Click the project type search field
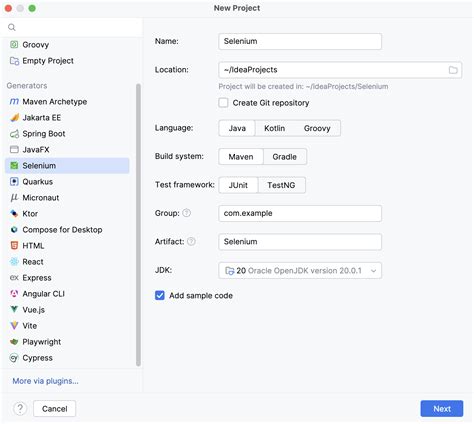The height and width of the screenshot is (424, 474). pyautogui.click(x=72, y=27)
